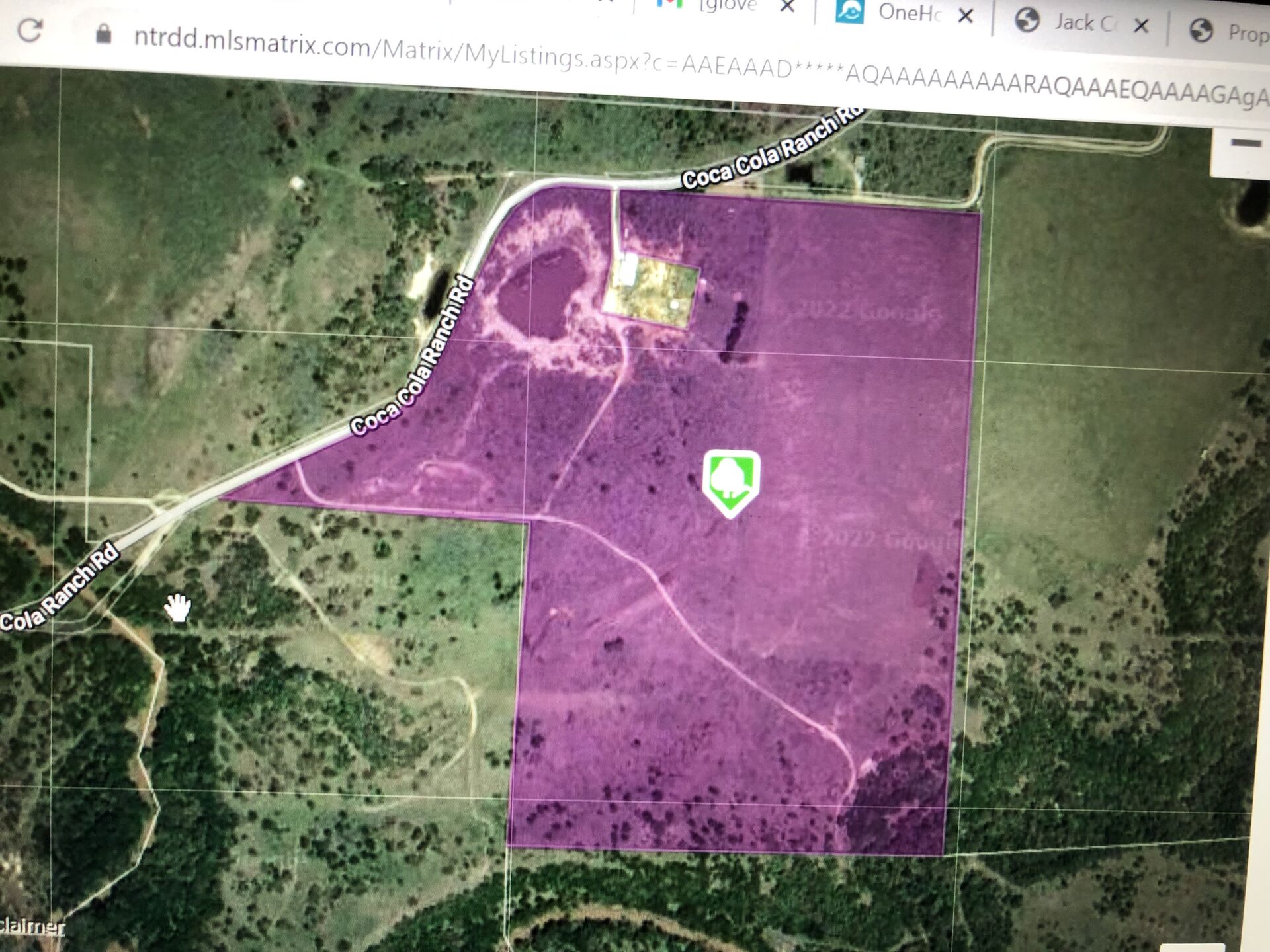
Task: Click the globe favicon on Jack C tab
Action: pyautogui.click(x=1027, y=20)
